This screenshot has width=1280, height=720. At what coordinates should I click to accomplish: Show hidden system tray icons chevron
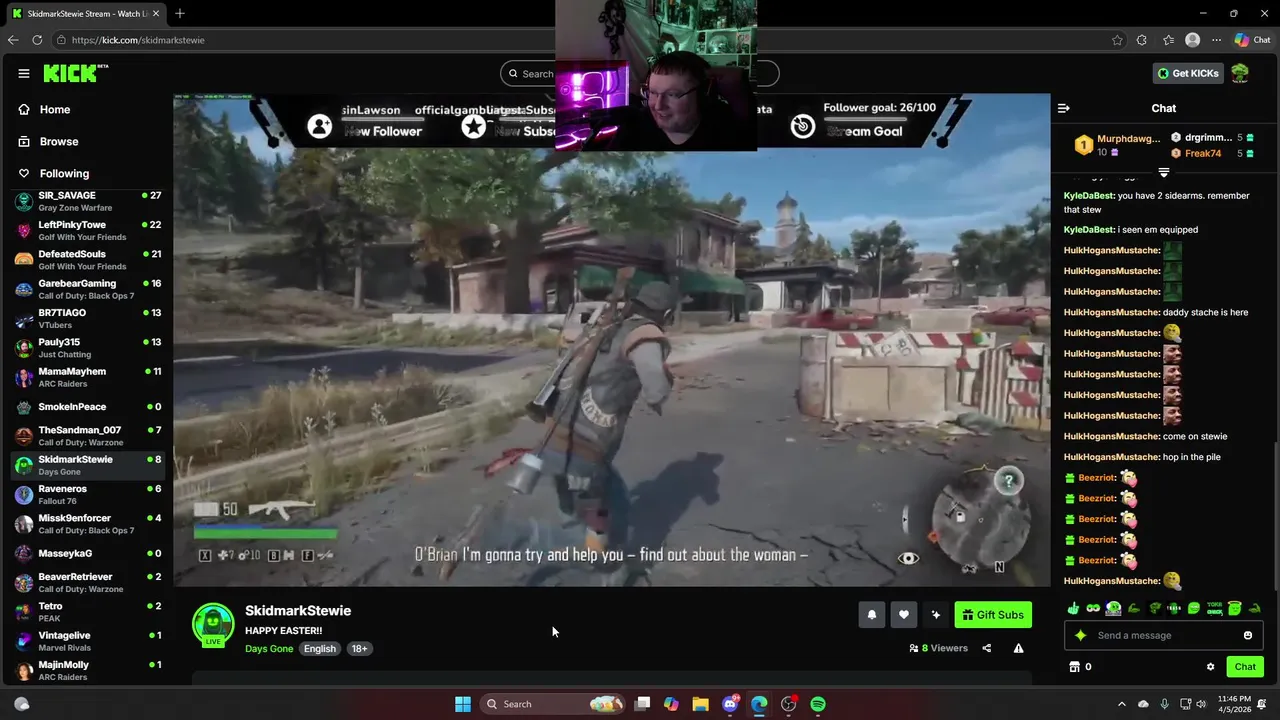(x=1121, y=704)
